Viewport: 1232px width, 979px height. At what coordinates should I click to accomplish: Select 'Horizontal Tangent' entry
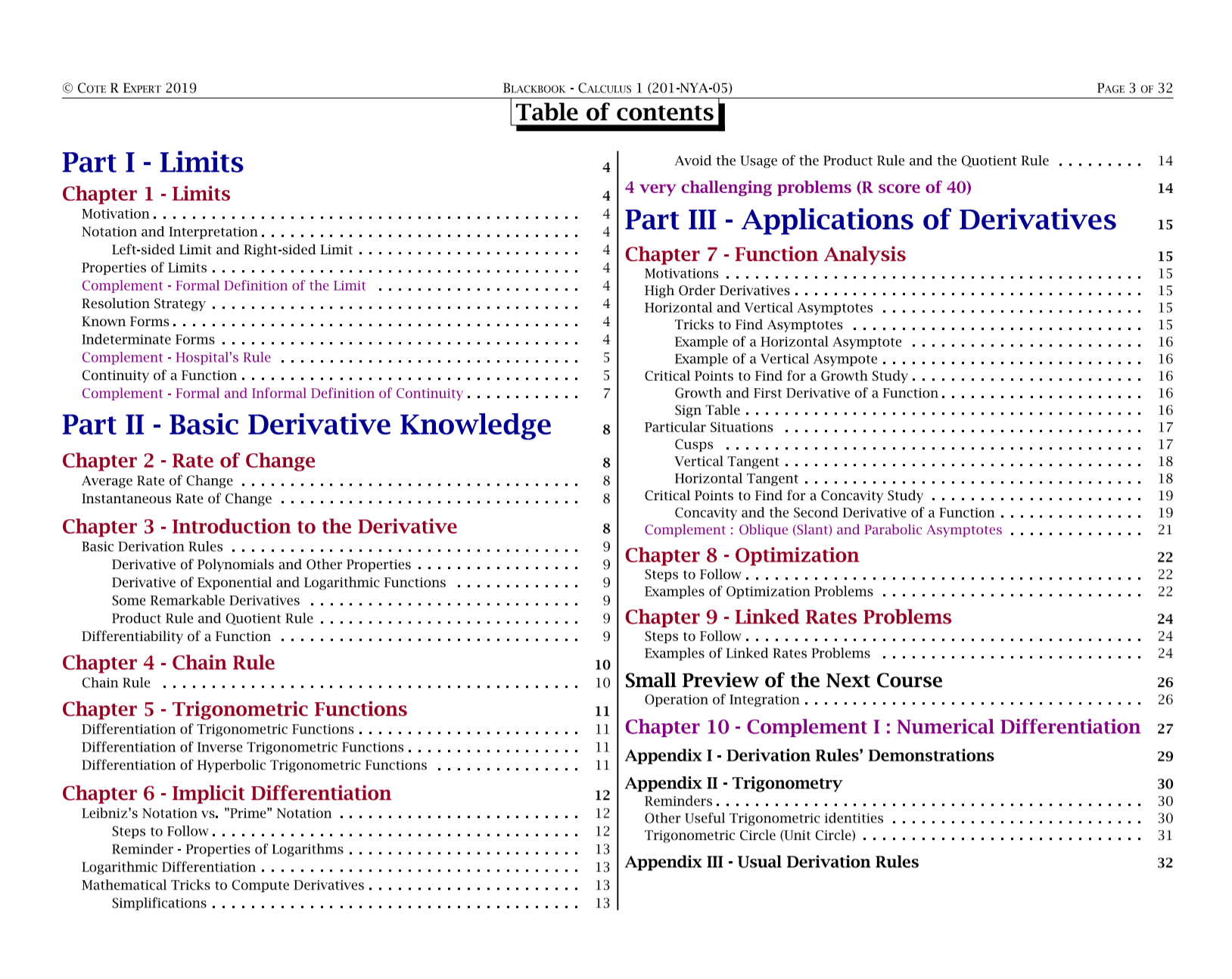[x=736, y=479]
